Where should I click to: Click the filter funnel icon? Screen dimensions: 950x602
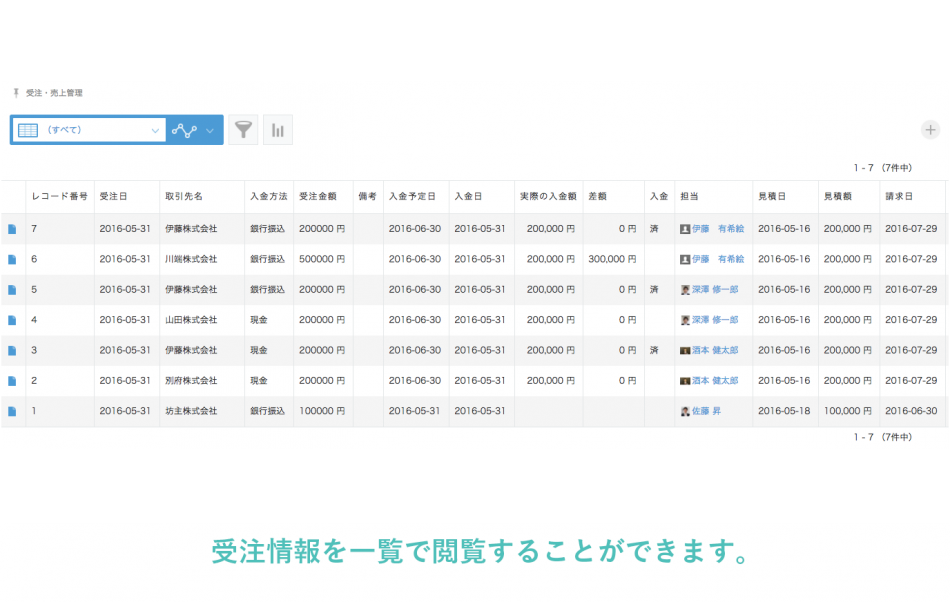click(x=243, y=130)
